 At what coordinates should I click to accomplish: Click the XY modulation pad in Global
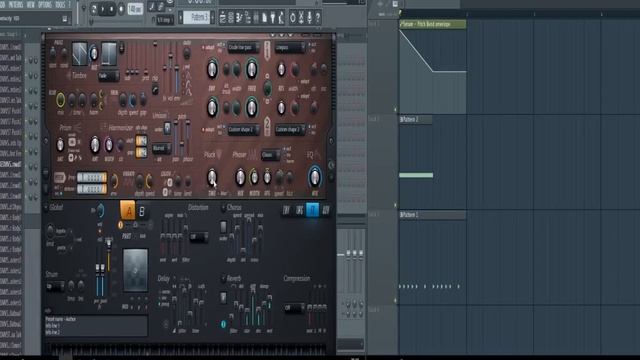(x=136, y=269)
